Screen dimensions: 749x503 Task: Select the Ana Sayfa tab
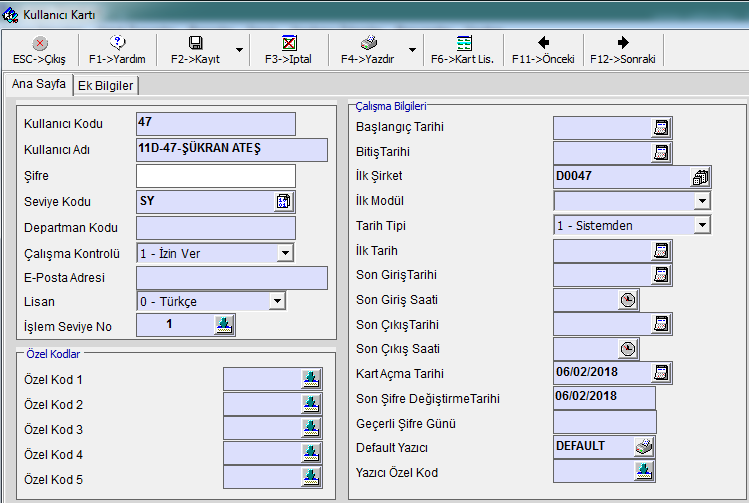click(x=39, y=85)
